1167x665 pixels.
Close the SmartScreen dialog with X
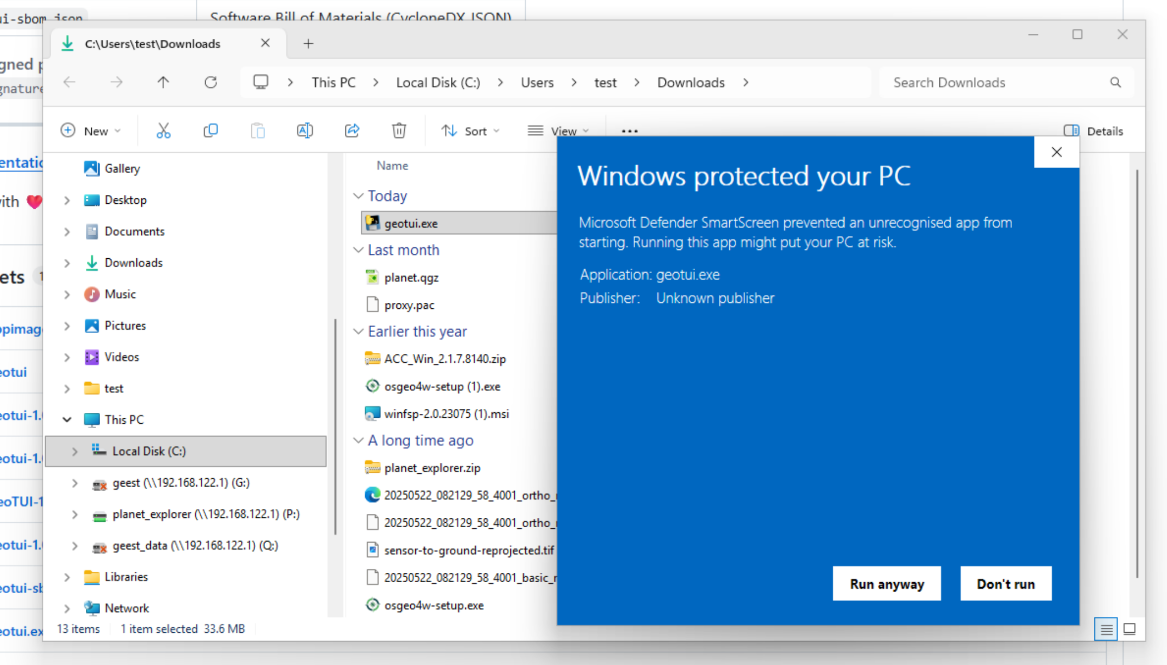(x=1057, y=152)
